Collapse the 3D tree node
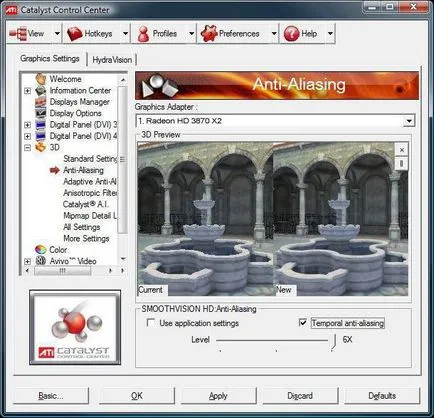This screenshot has height=418, width=434. pyautogui.click(x=27, y=147)
